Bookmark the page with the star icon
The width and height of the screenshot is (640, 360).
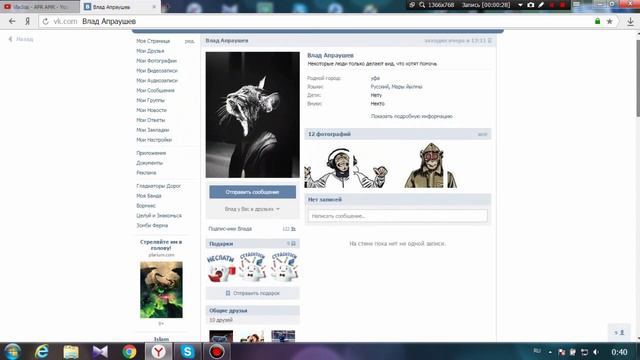pos(609,21)
